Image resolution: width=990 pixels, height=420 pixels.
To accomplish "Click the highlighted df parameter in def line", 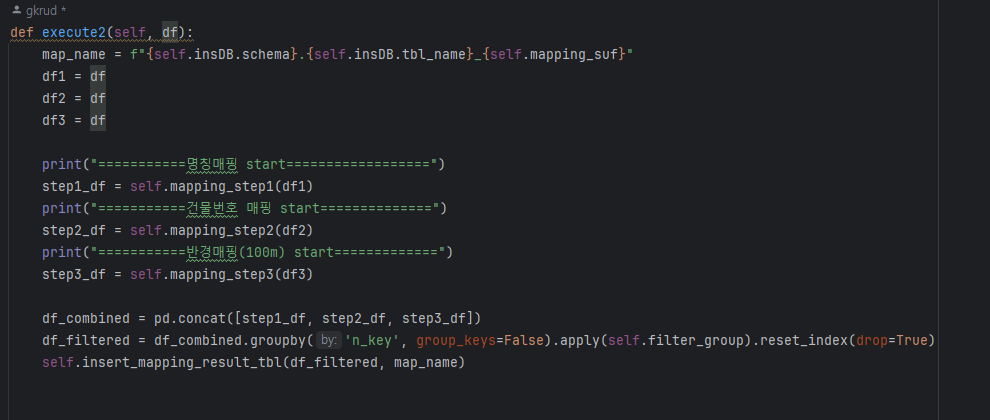I will tap(170, 33).
